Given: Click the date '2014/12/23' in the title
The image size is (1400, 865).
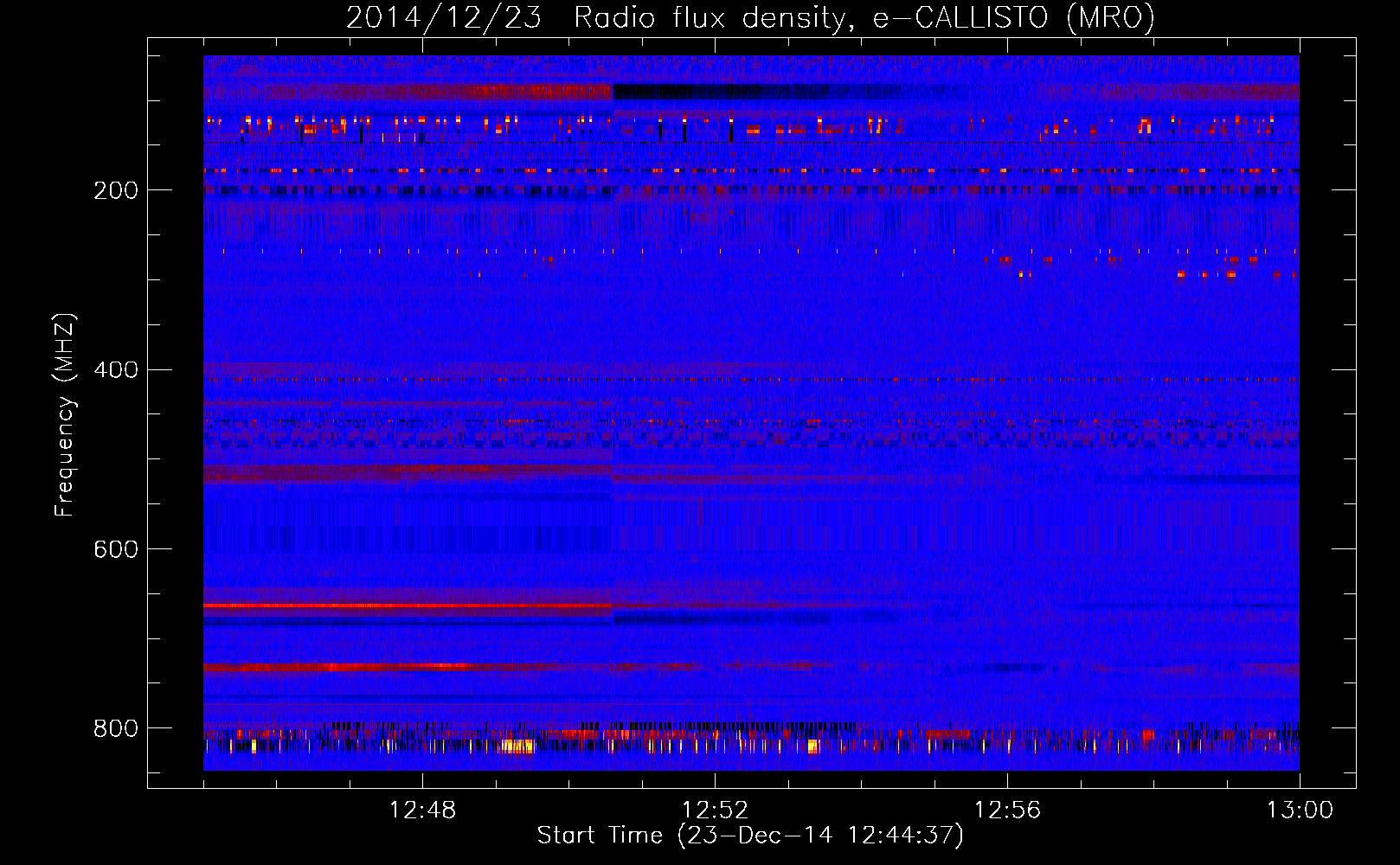Looking at the screenshot, I should (x=444, y=17).
